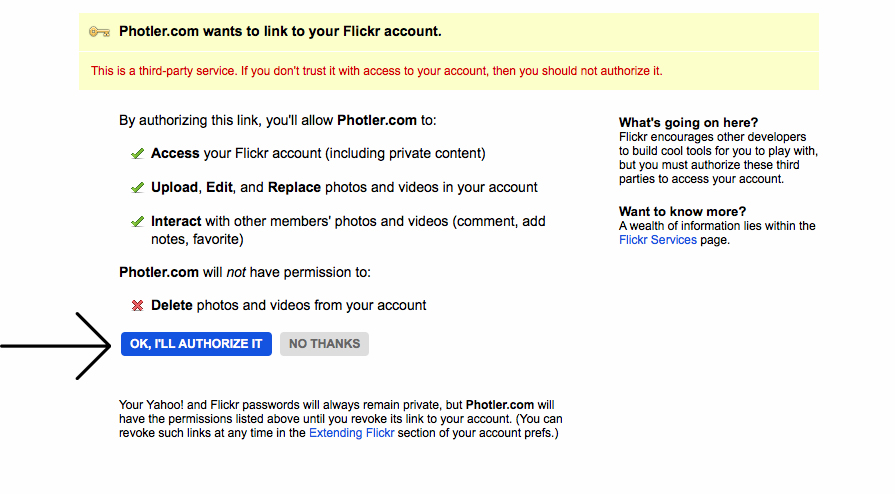The image size is (895, 494).
Task: Open the Extending Flickr link
Action: (352, 433)
